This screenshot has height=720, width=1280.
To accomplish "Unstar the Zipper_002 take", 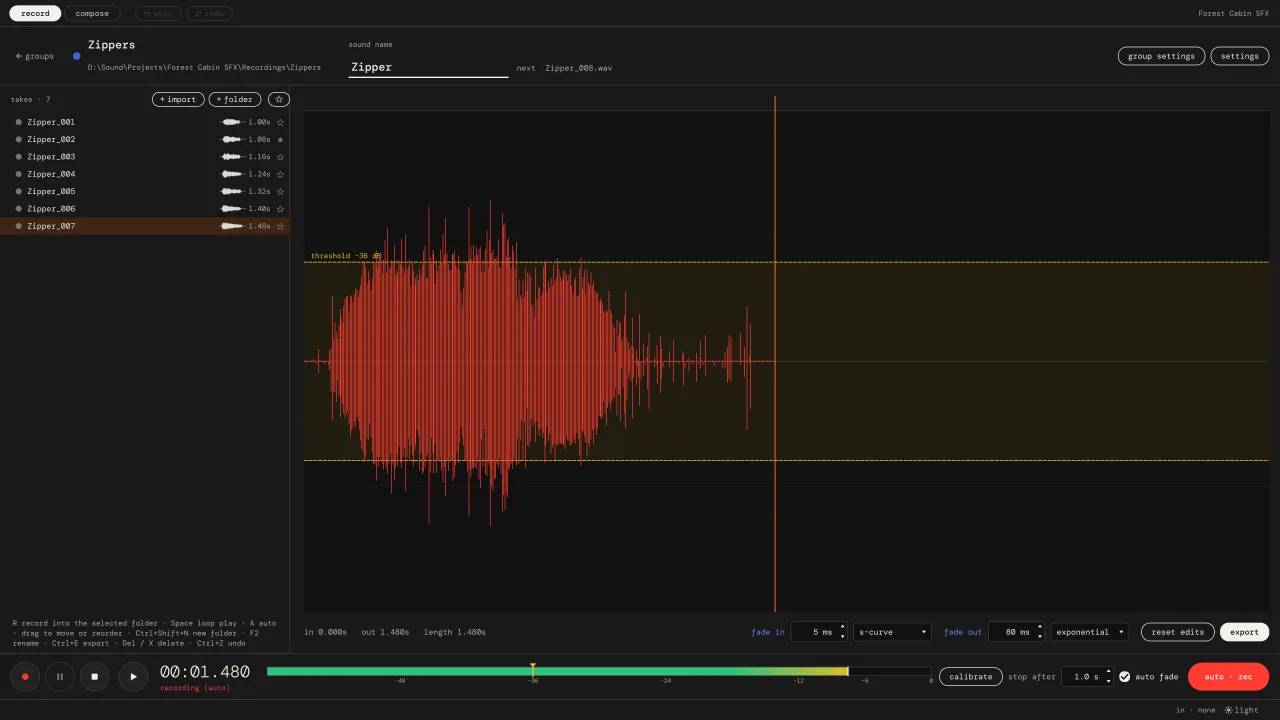I will (x=280, y=139).
